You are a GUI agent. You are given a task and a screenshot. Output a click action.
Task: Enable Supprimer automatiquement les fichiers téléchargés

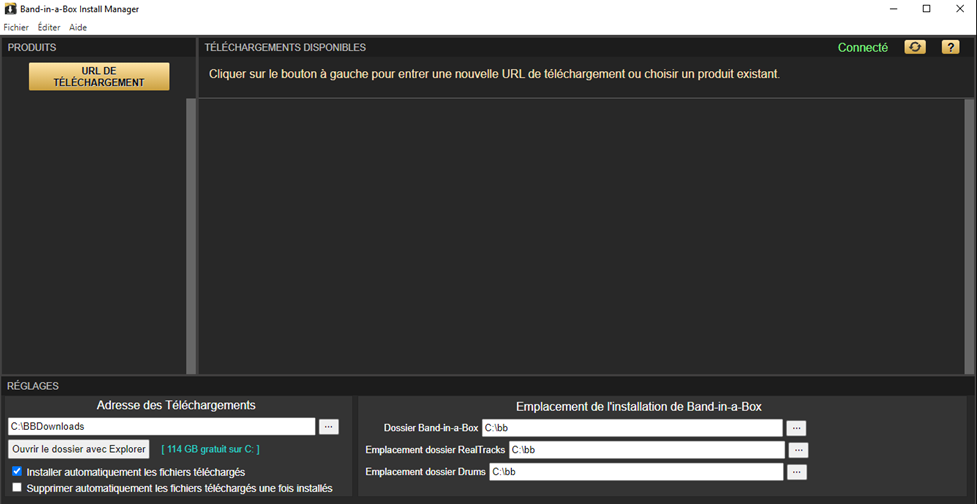coord(17,488)
